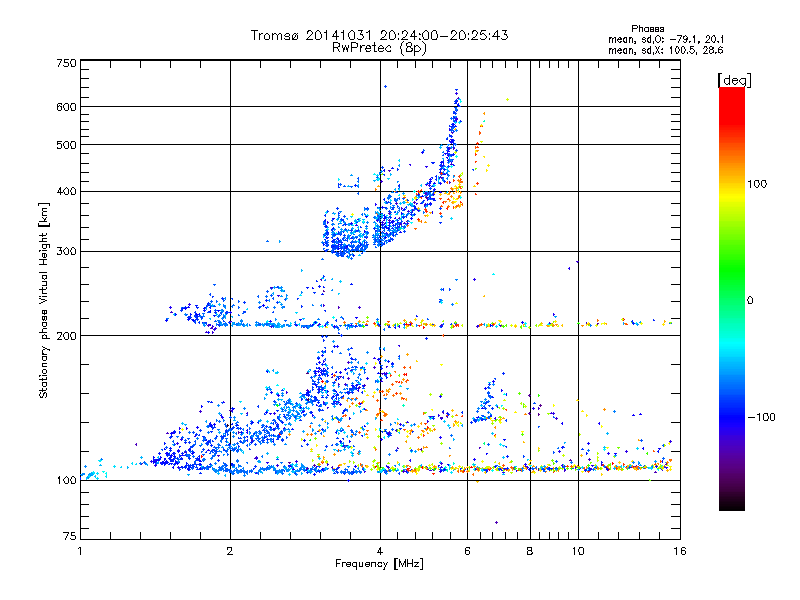Click the y-axis tick label '200'
The height and width of the screenshot is (600, 800).
66,336
